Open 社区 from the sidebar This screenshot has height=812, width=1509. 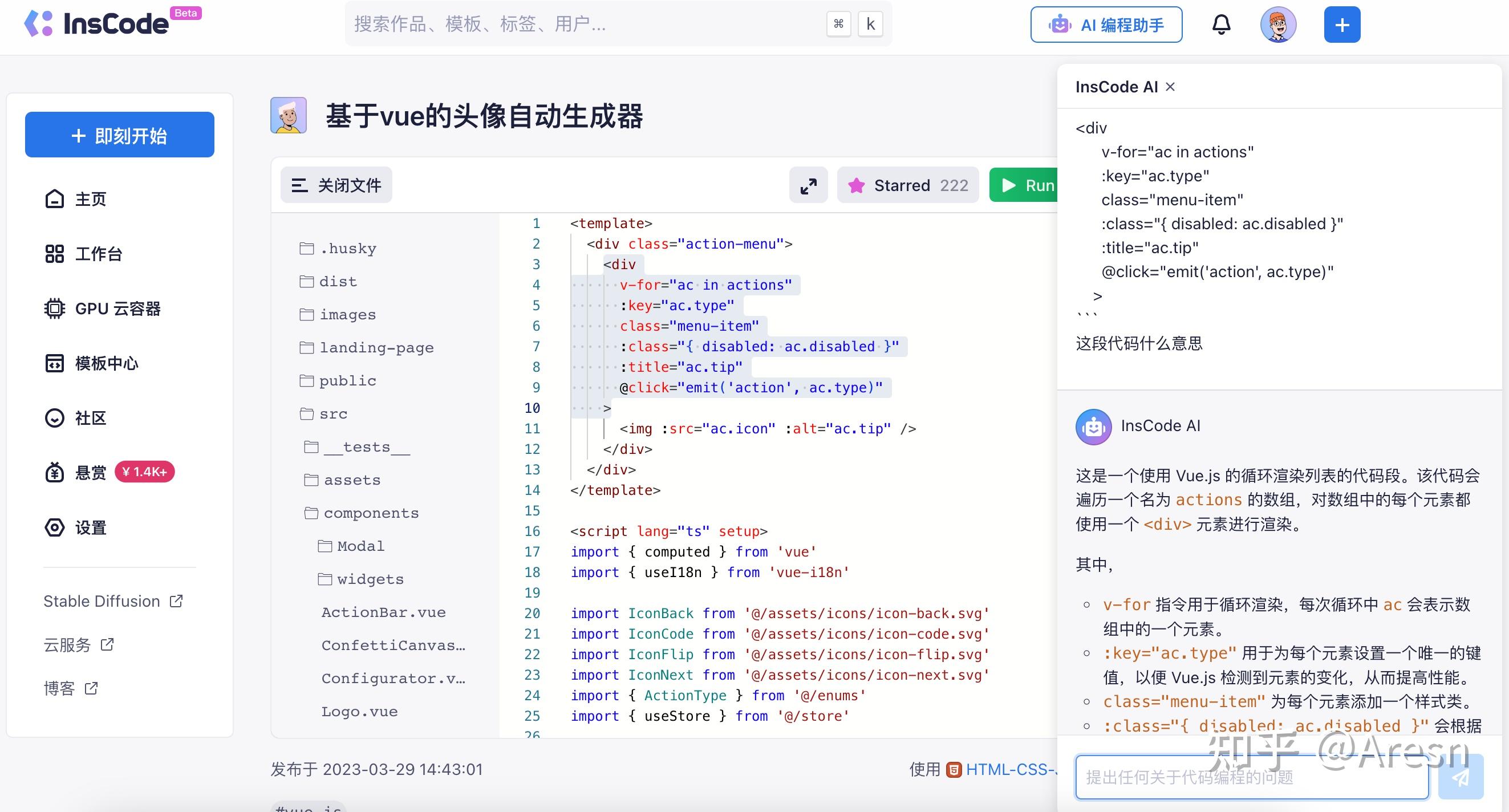[90, 419]
